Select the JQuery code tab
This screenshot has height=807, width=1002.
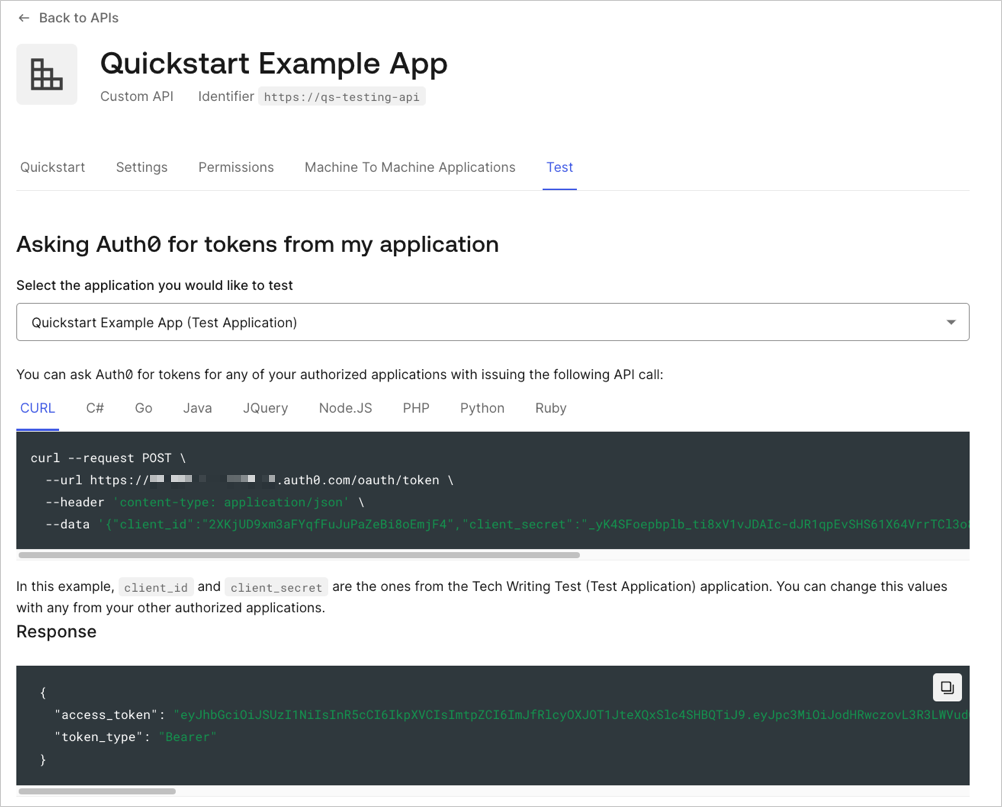pos(265,408)
